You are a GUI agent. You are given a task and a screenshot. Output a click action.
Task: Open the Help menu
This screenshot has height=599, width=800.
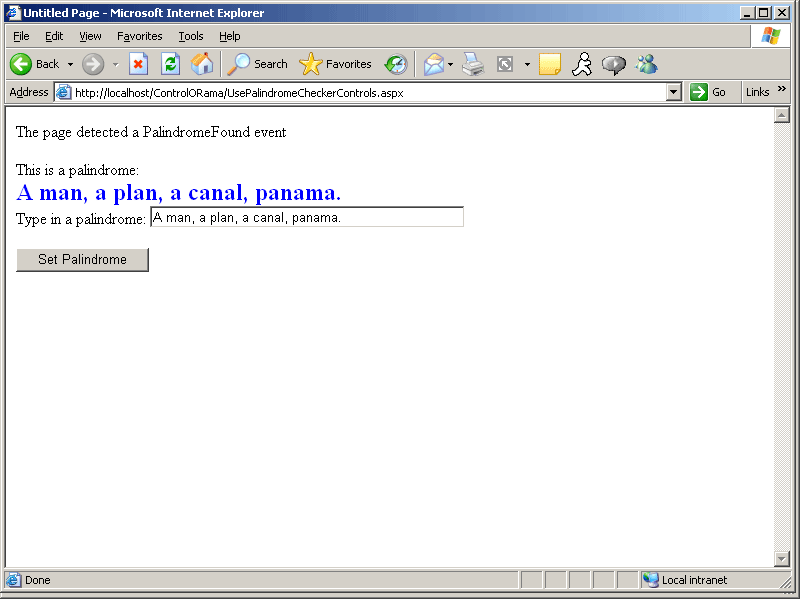230,36
